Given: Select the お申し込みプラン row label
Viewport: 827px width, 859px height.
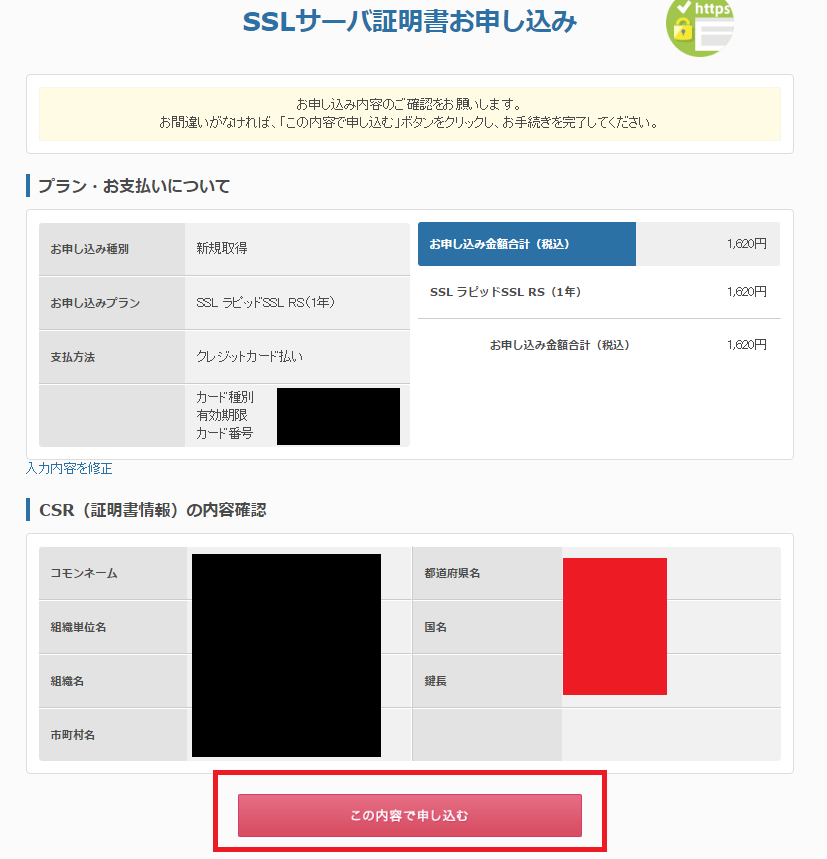Looking at the screenshot, I should 112,303.
